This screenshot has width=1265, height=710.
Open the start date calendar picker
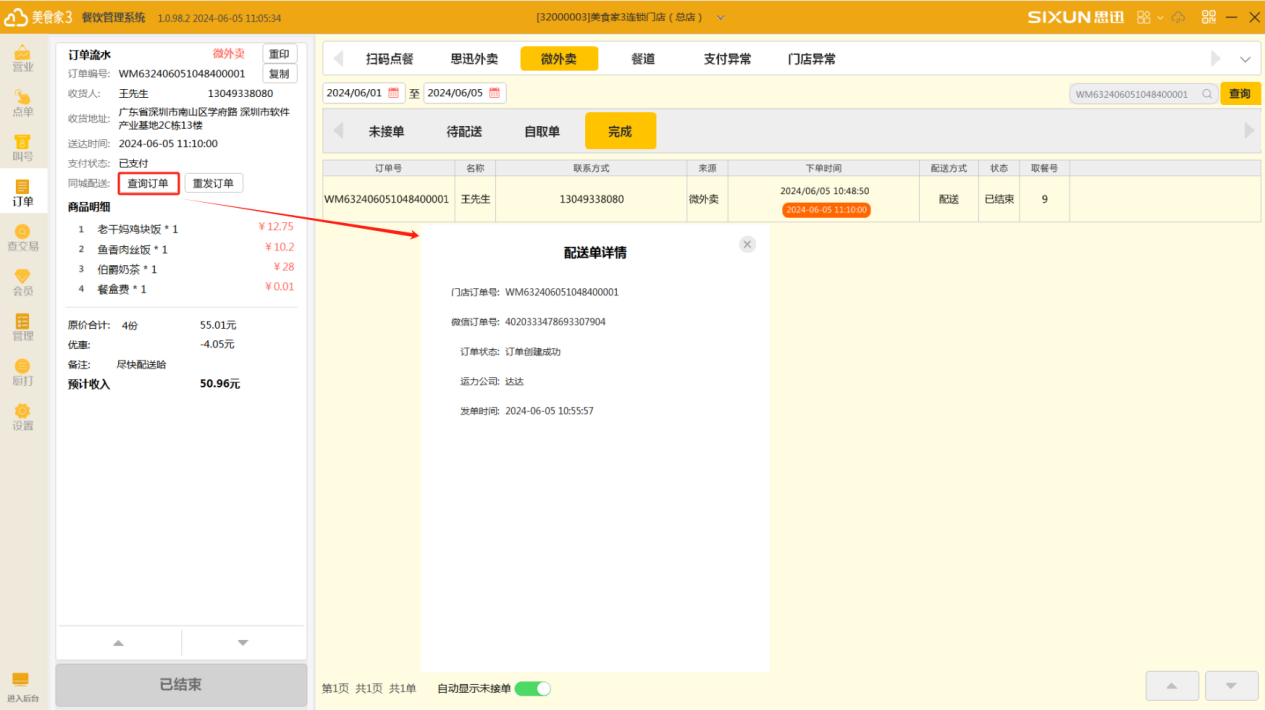pyautogui.click(x=393, y=93)
